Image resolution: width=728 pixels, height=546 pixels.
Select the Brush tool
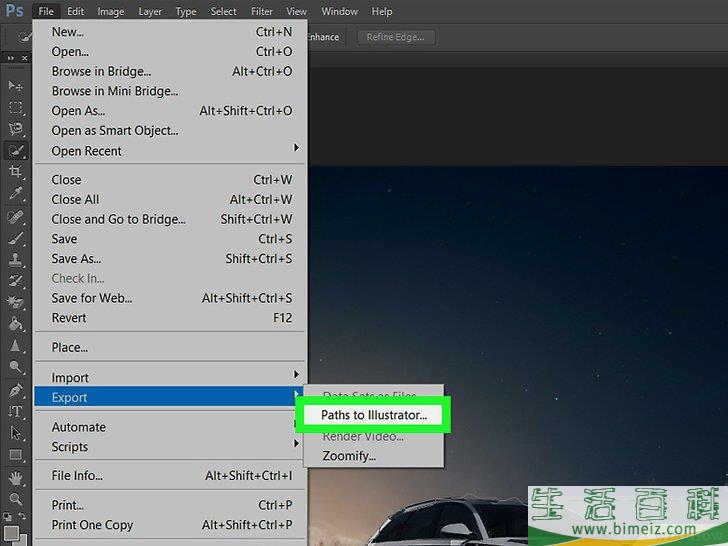tap(15, 239)
